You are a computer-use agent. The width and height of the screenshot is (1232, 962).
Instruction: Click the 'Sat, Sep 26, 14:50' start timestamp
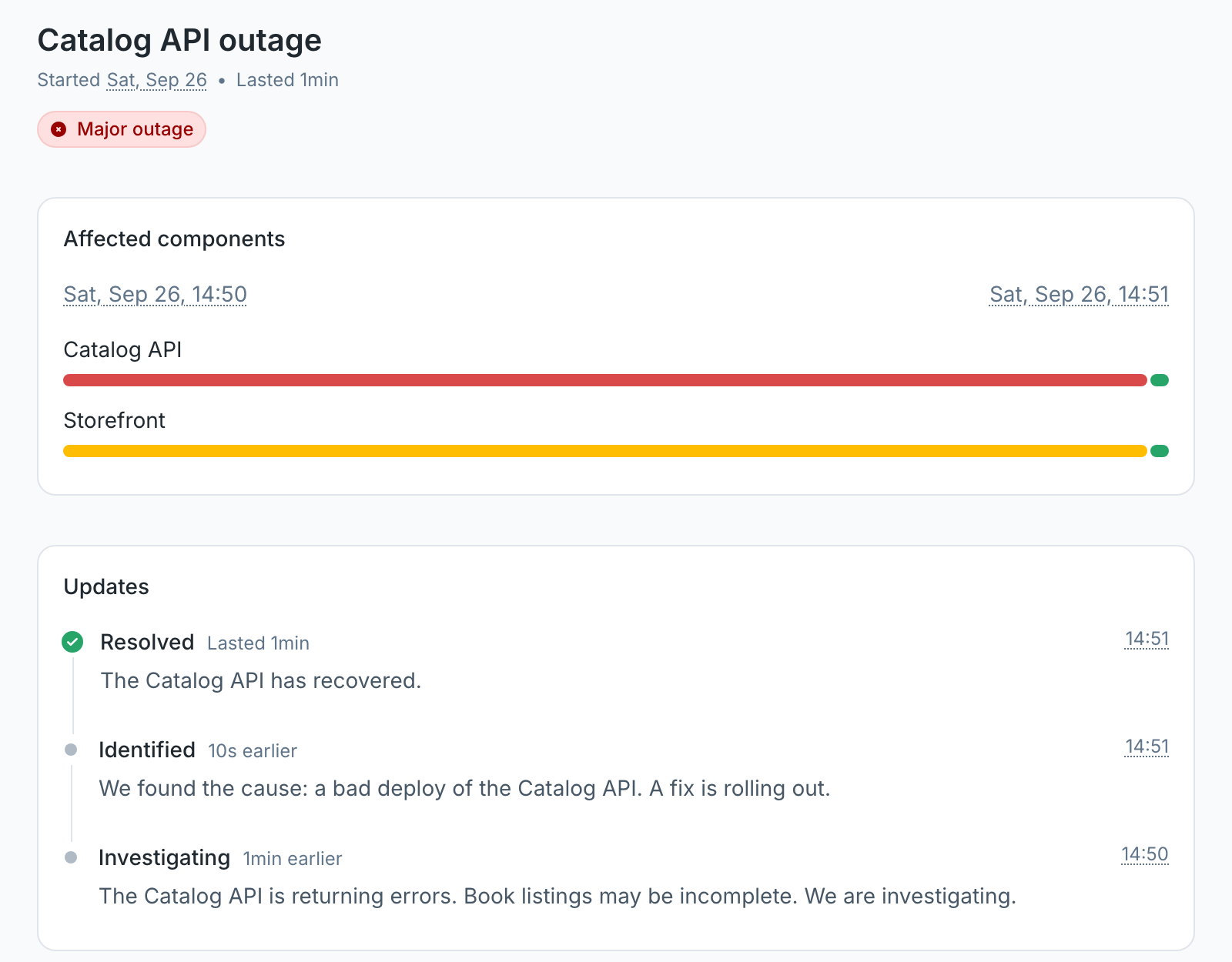pos(156,294)
